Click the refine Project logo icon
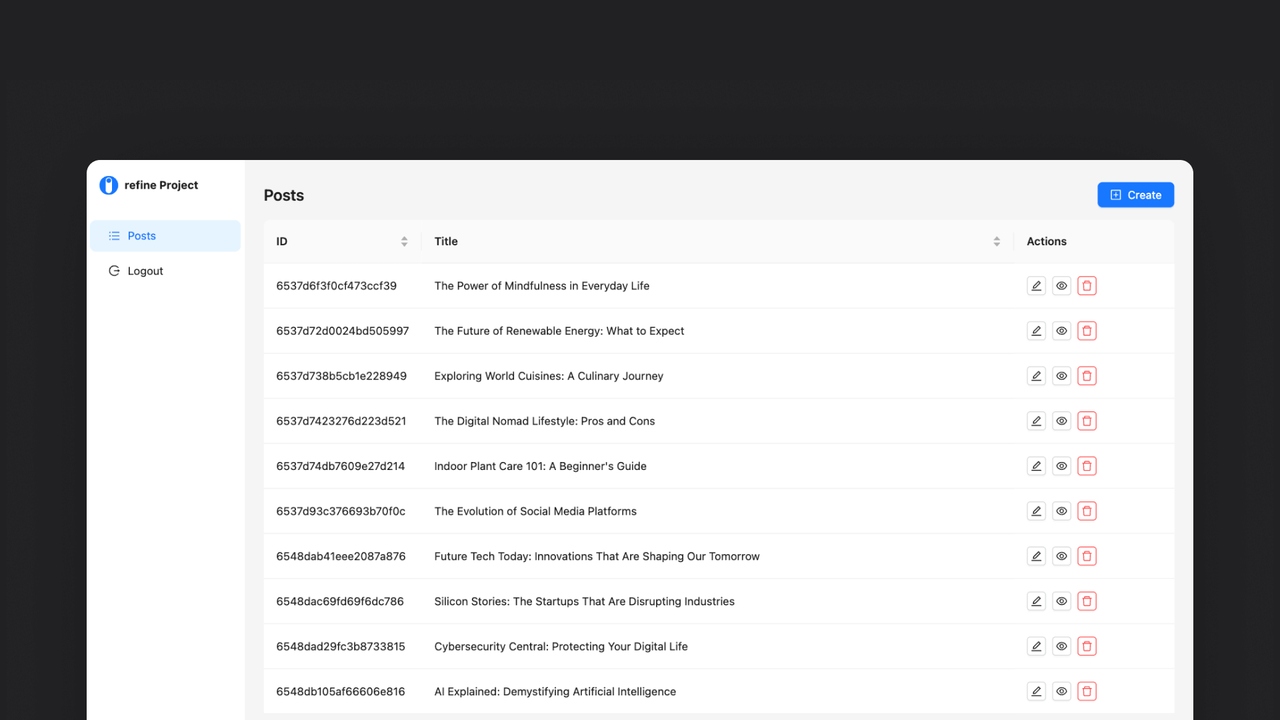 point(109,185)
